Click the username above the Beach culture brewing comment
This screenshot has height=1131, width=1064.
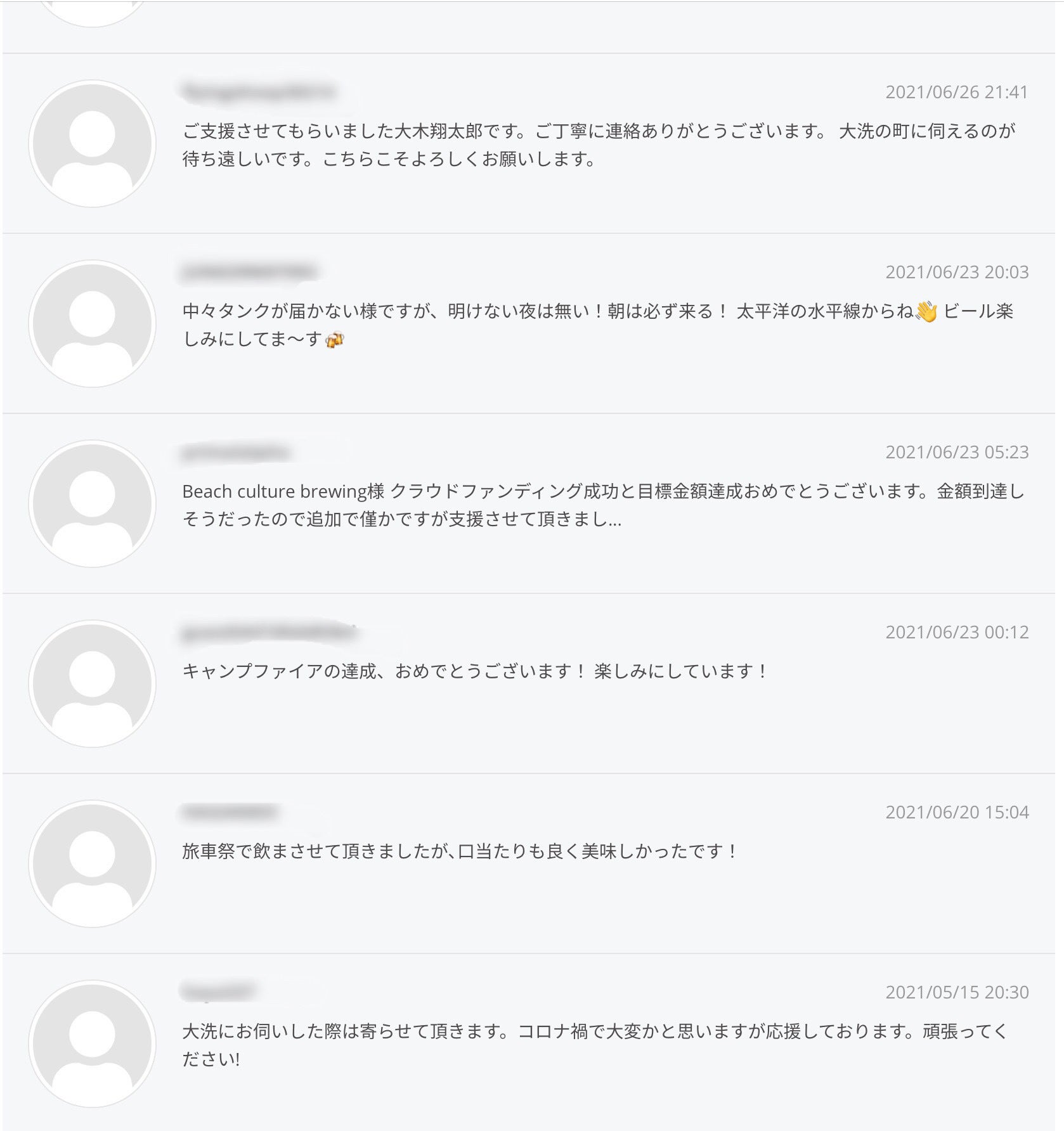tap(235, 453)
